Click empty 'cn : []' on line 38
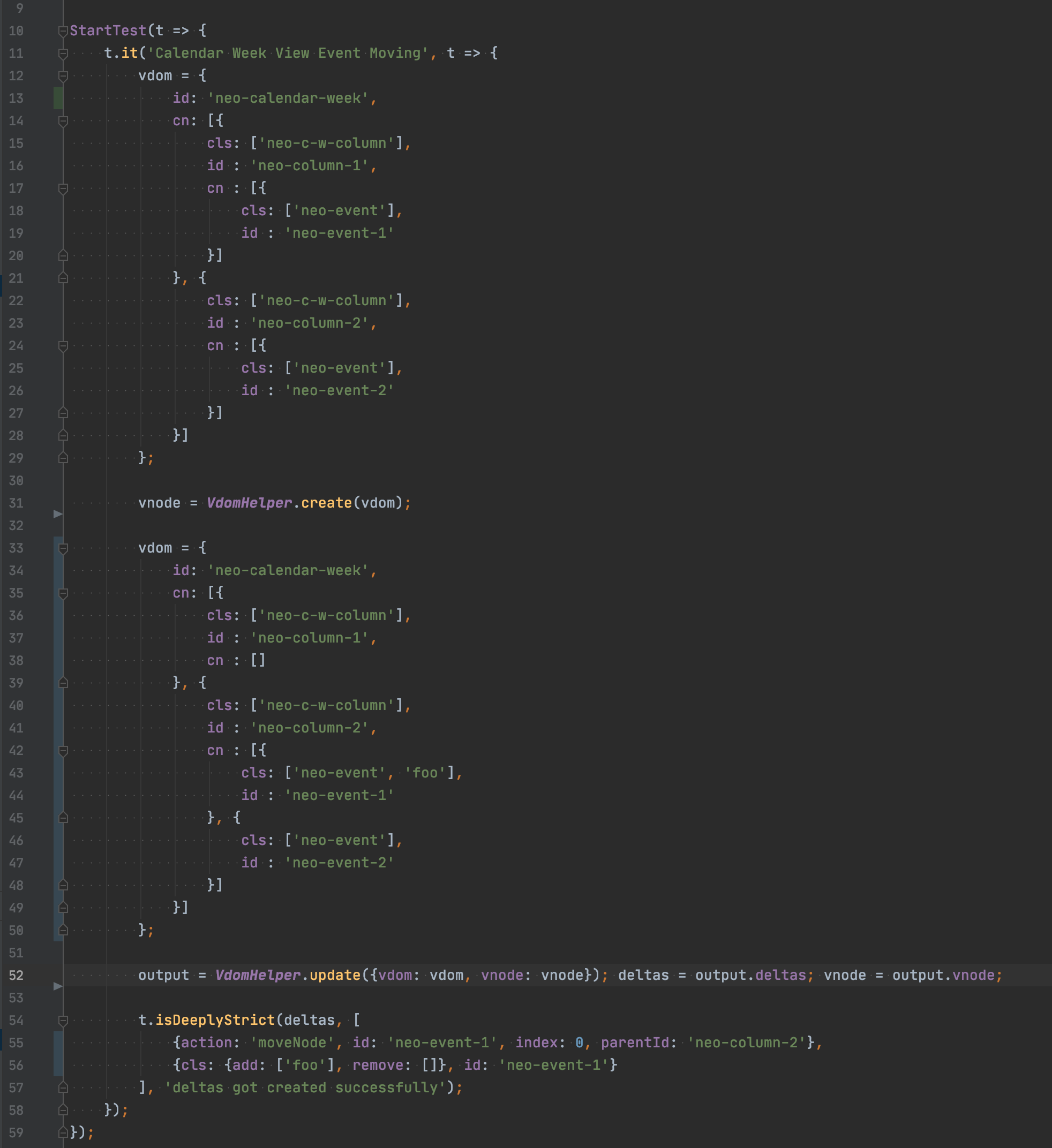The height and width of the screenshot is (1148, 1052). 236,660
